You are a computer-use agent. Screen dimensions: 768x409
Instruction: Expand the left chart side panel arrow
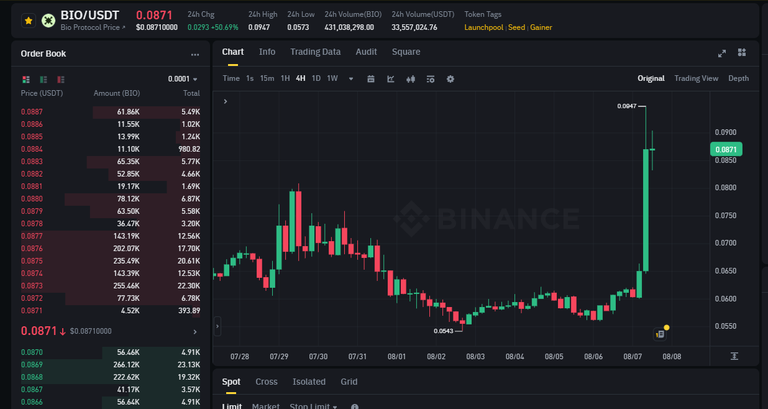[217, 326]
